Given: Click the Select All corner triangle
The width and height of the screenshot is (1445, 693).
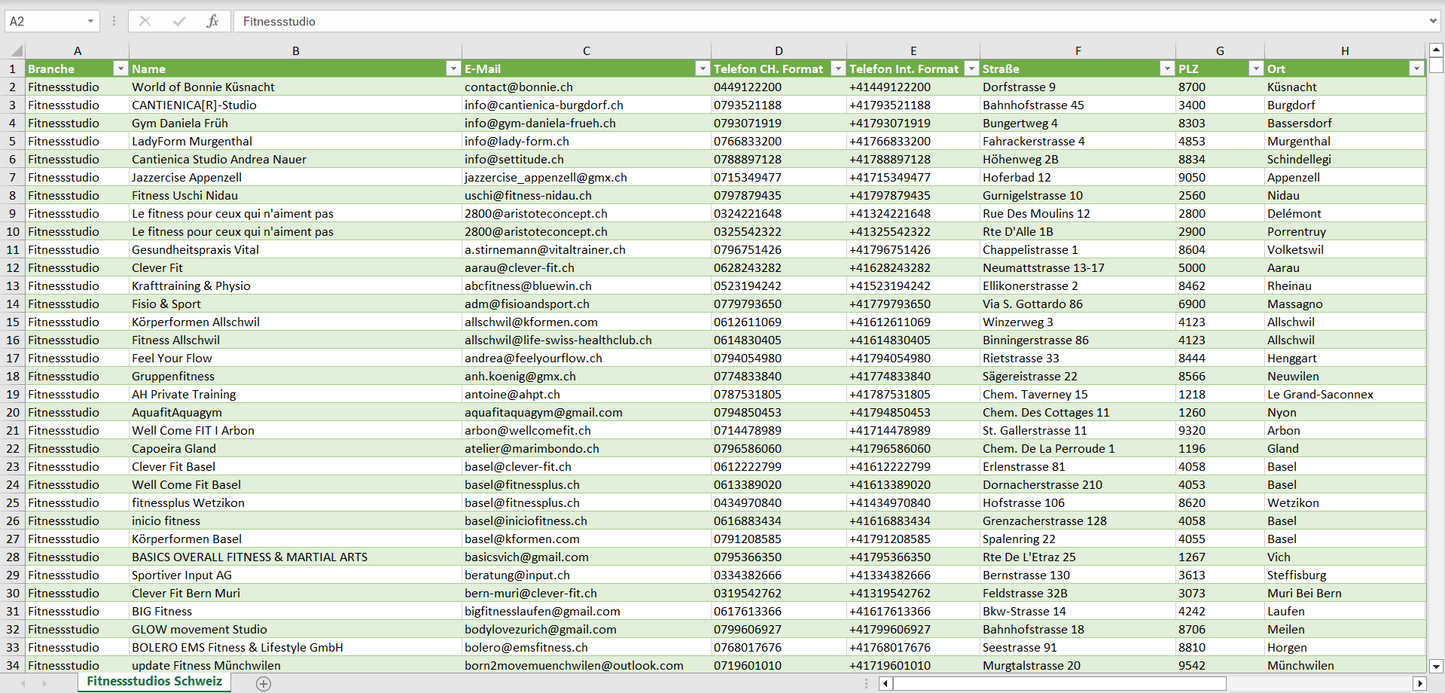Looking at the screenshot, I should [16, 51].
